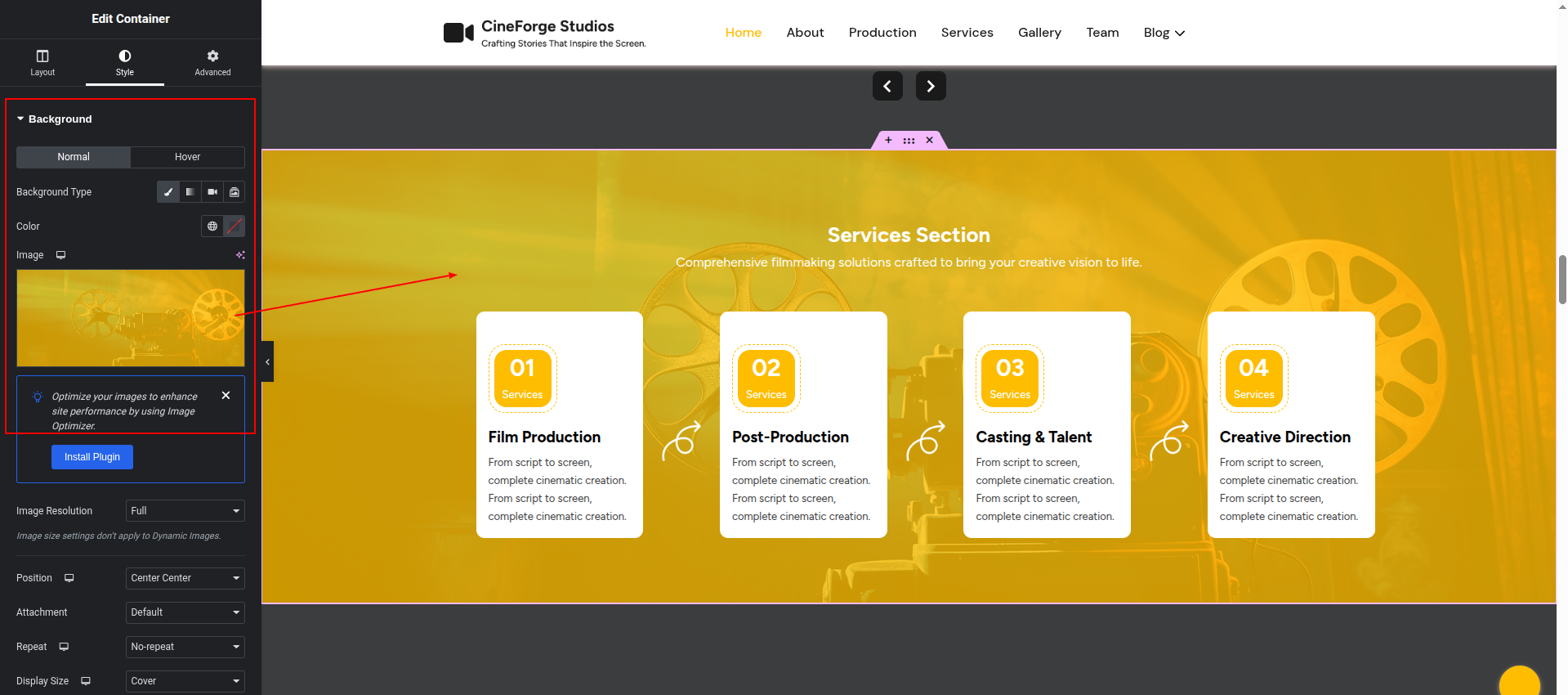Click the next slide arrow

[x=931, y=86]
